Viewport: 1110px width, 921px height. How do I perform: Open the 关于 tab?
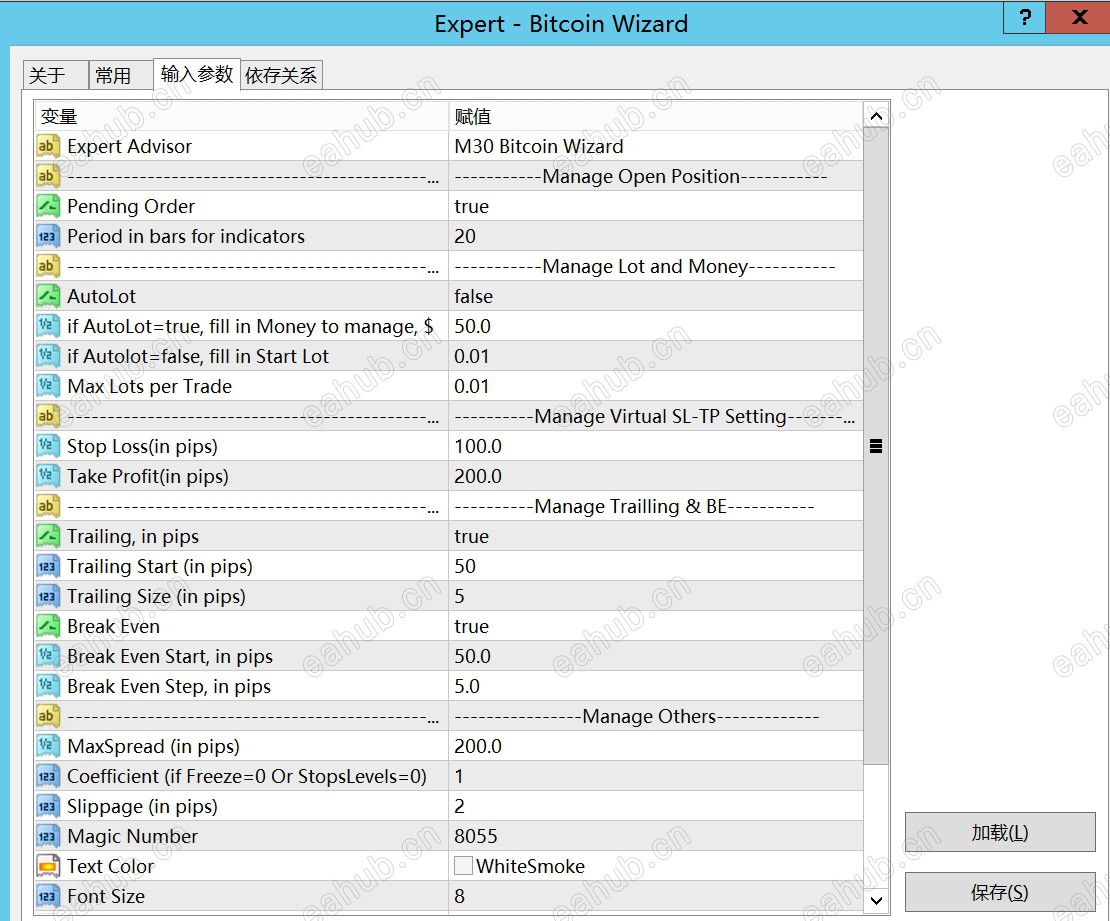tap(55, 75)
